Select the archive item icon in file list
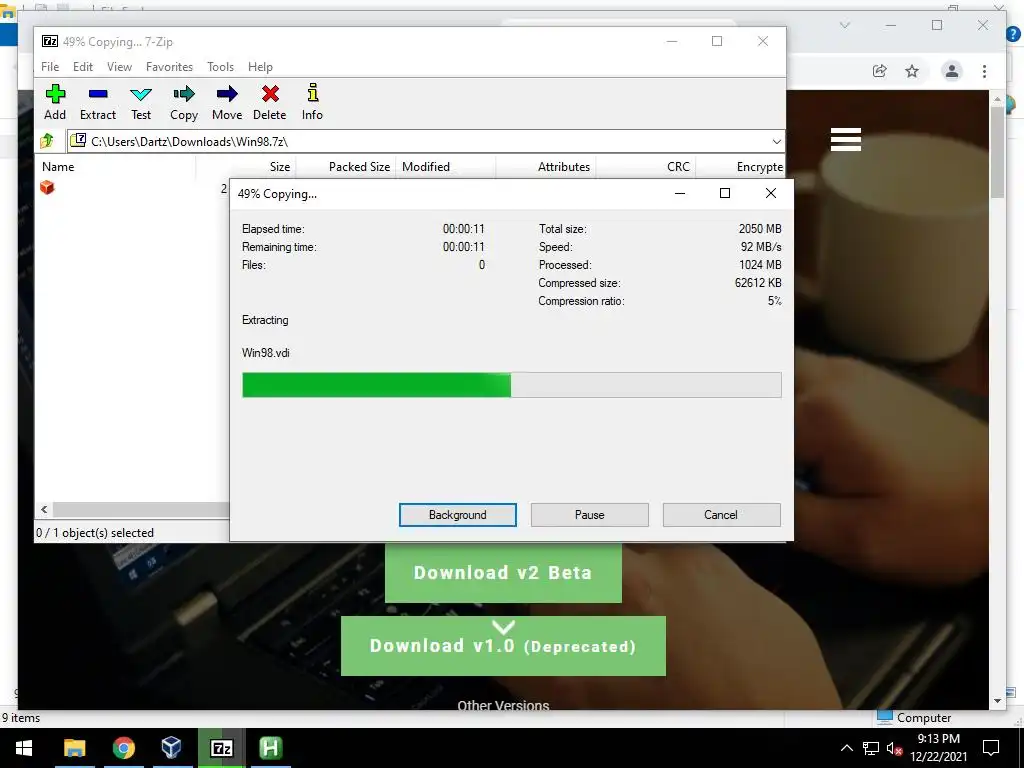 (47, 187)
